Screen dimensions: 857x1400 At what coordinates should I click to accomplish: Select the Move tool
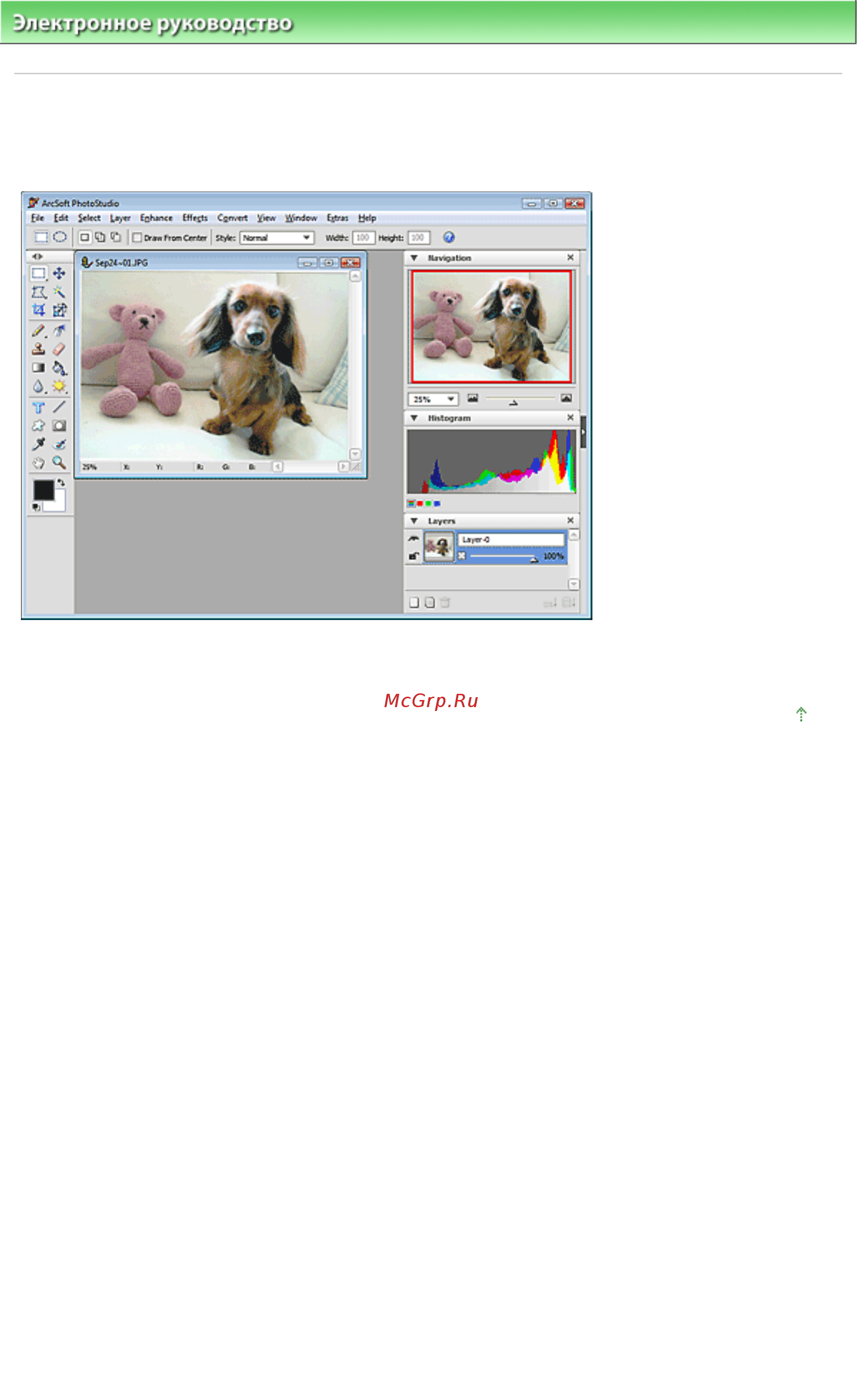point(59,273)
